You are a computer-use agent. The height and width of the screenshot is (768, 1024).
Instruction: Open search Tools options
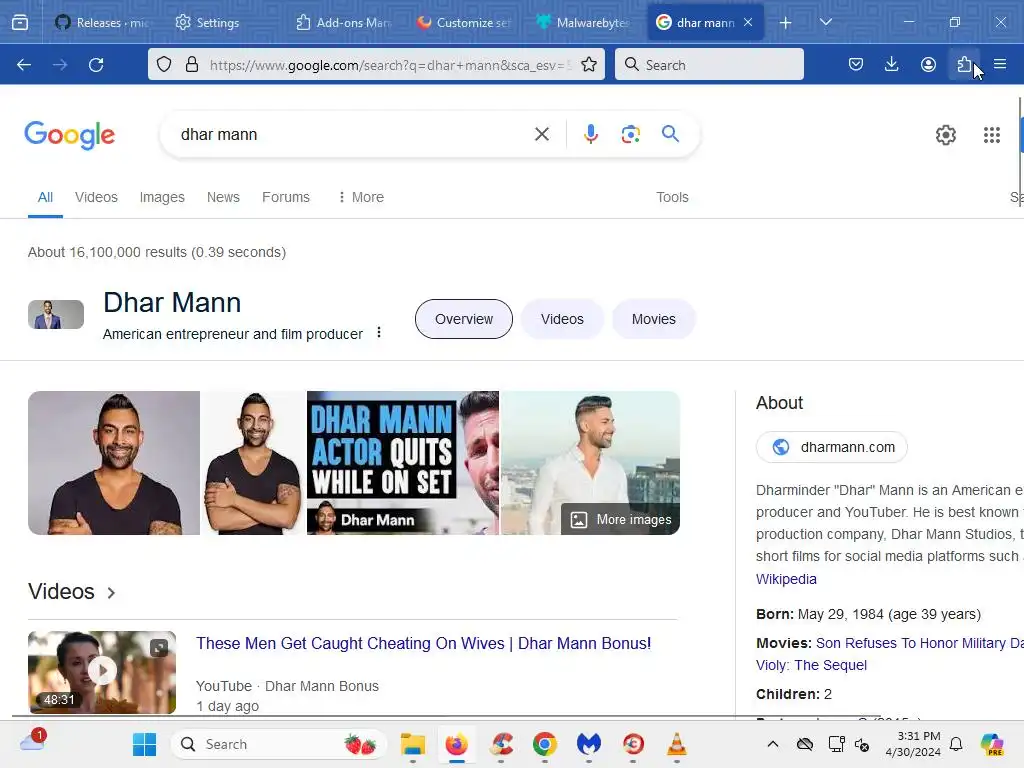[672, 197]
